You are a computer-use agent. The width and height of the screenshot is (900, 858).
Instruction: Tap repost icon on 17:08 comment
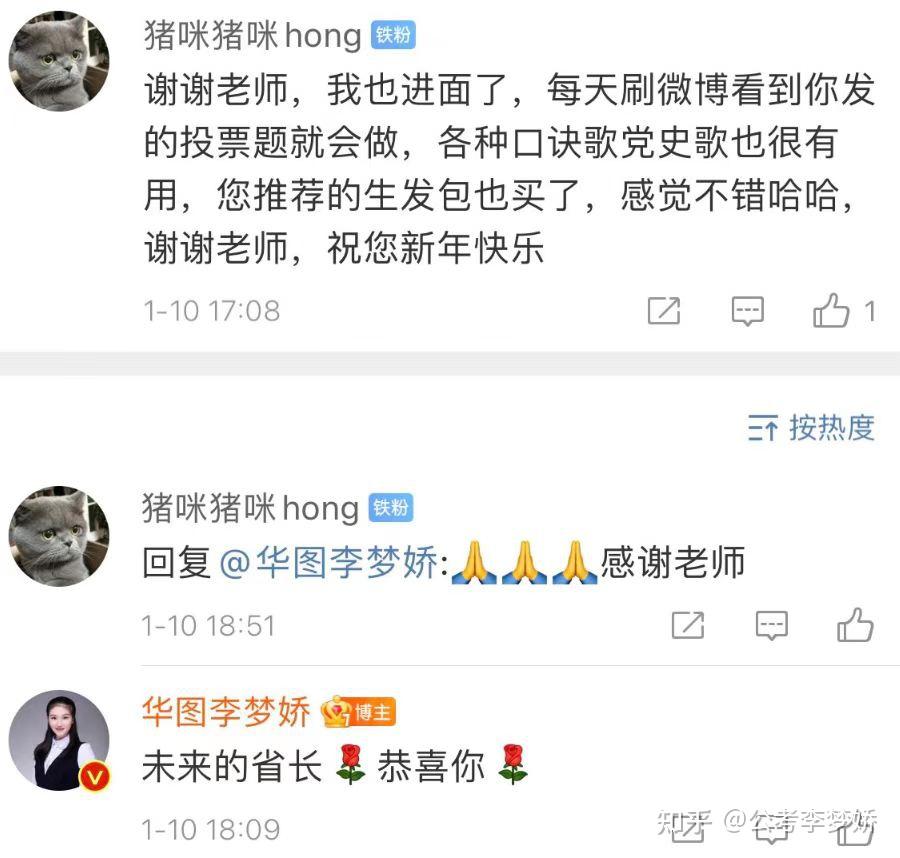(664, 310)
